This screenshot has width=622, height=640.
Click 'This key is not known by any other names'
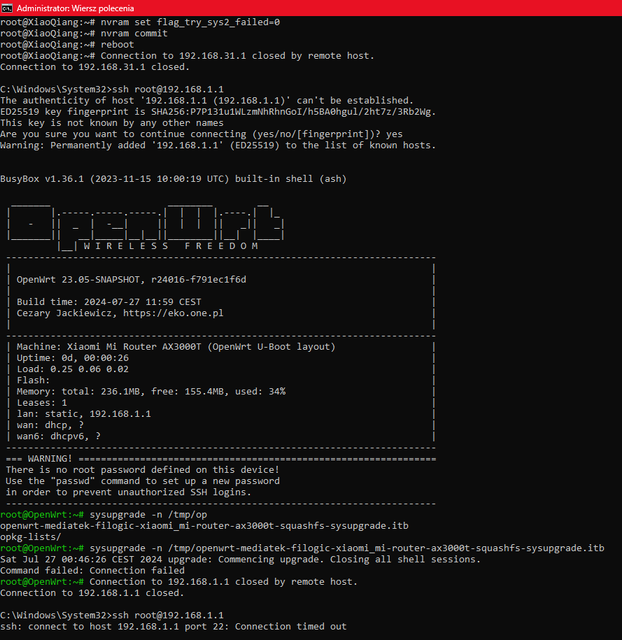tap(112, 123)
